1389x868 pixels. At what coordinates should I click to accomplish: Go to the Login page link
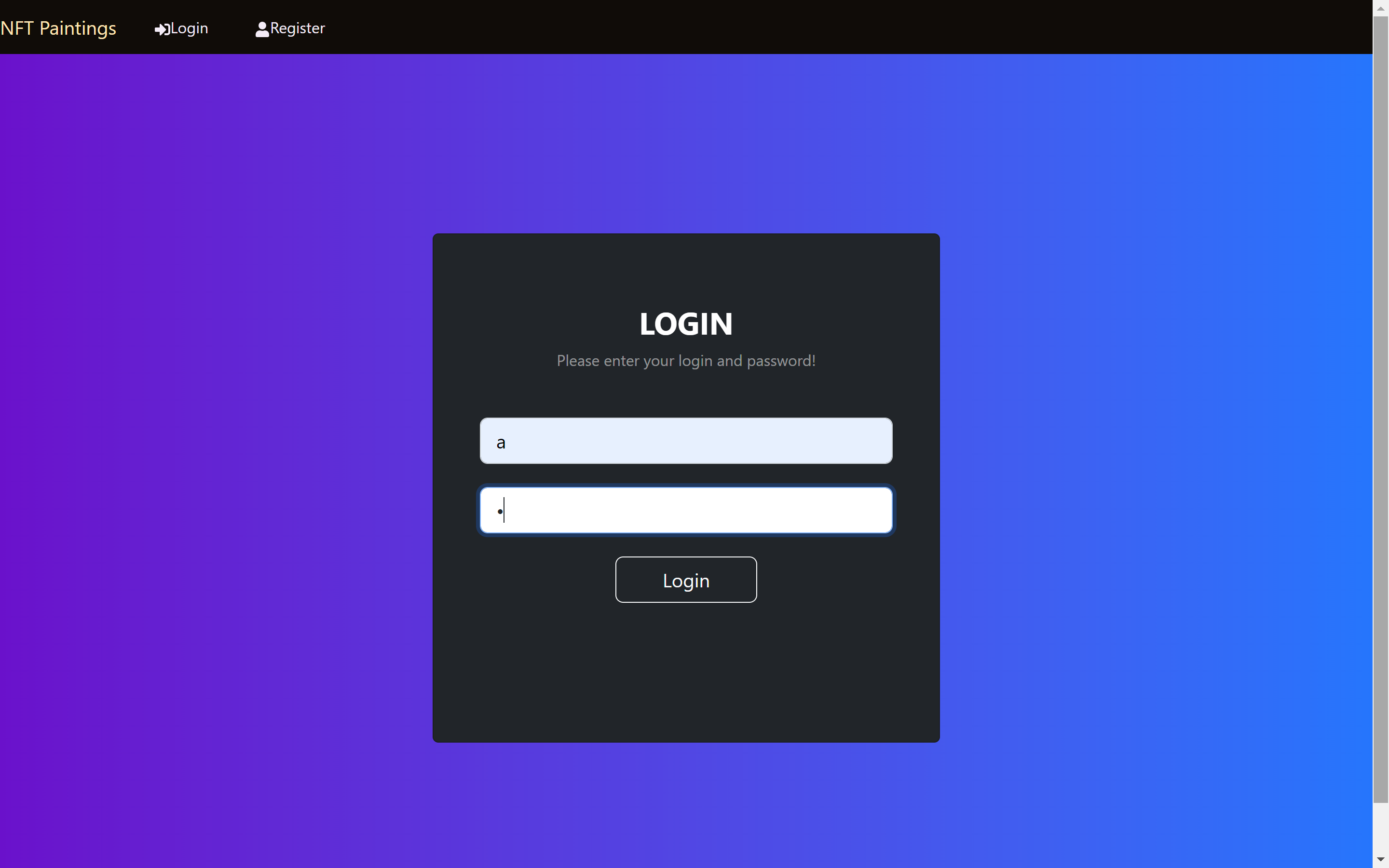(181, 28)
